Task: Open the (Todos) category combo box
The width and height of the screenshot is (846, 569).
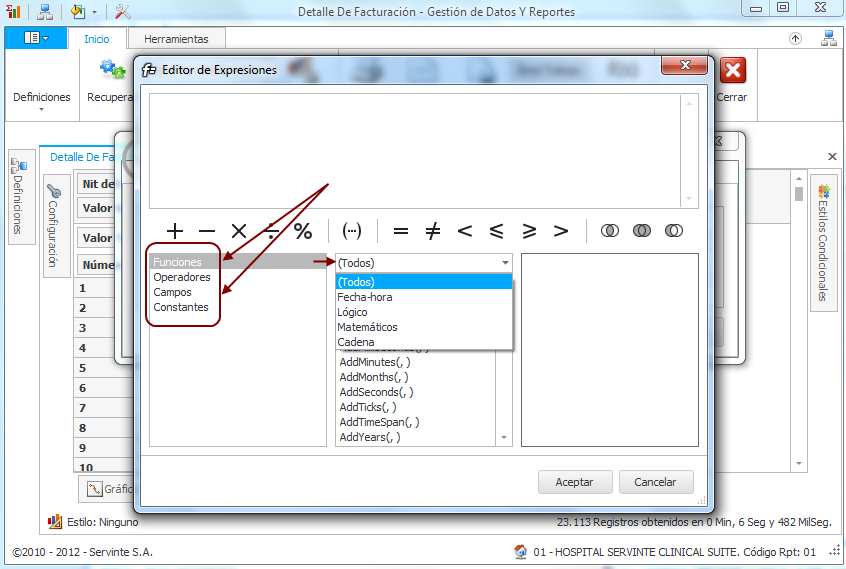Action: pos(423,263)
